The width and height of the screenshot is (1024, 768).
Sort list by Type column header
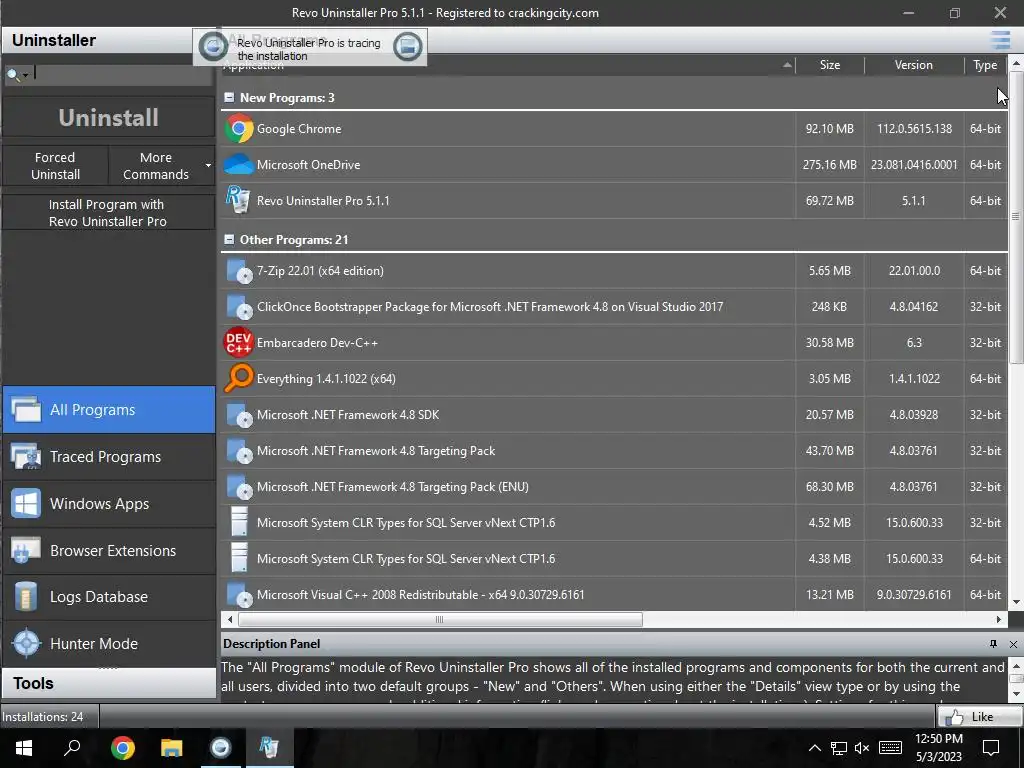985,65
